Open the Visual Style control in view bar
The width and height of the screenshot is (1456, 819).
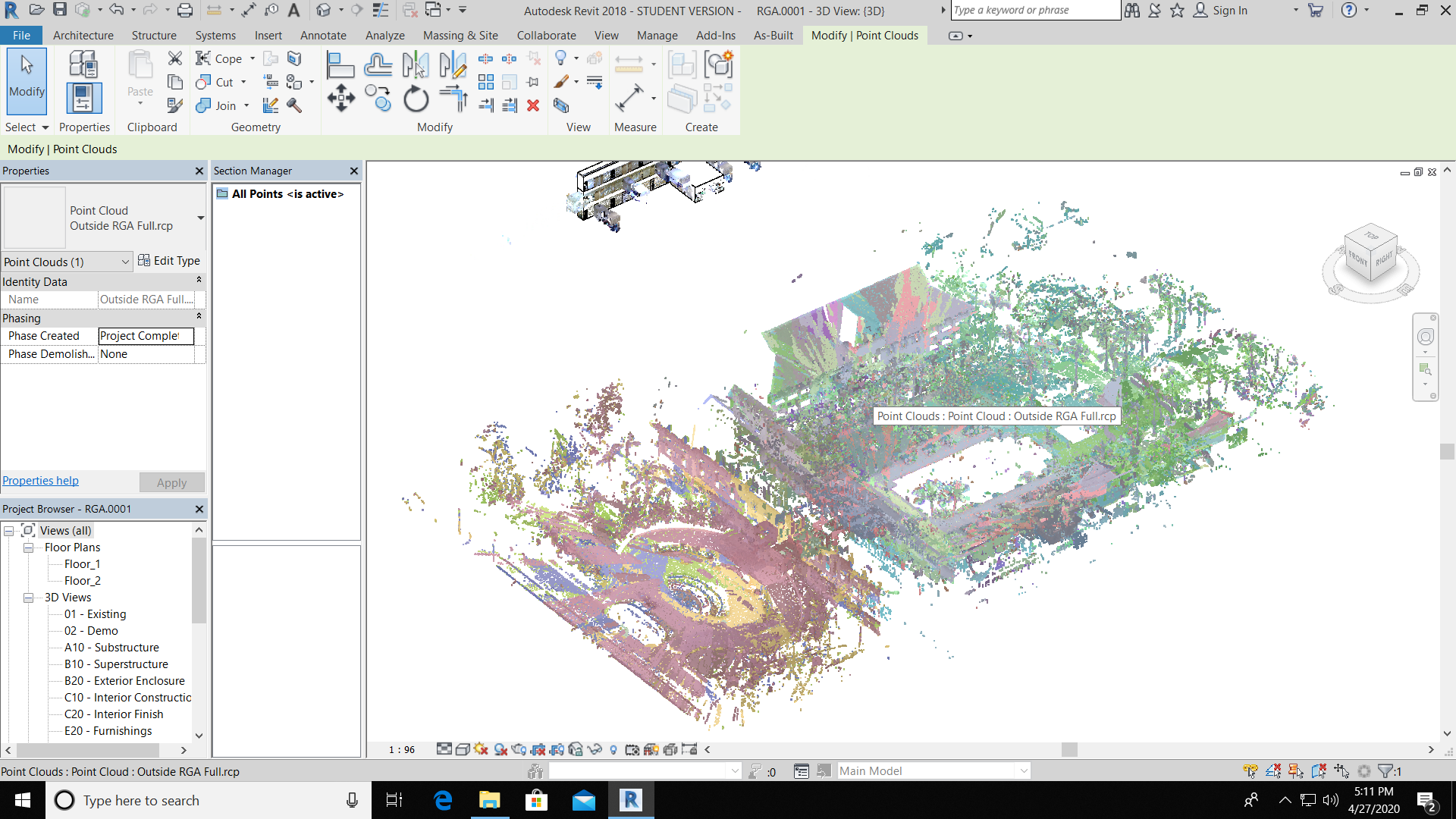point(462,749)
